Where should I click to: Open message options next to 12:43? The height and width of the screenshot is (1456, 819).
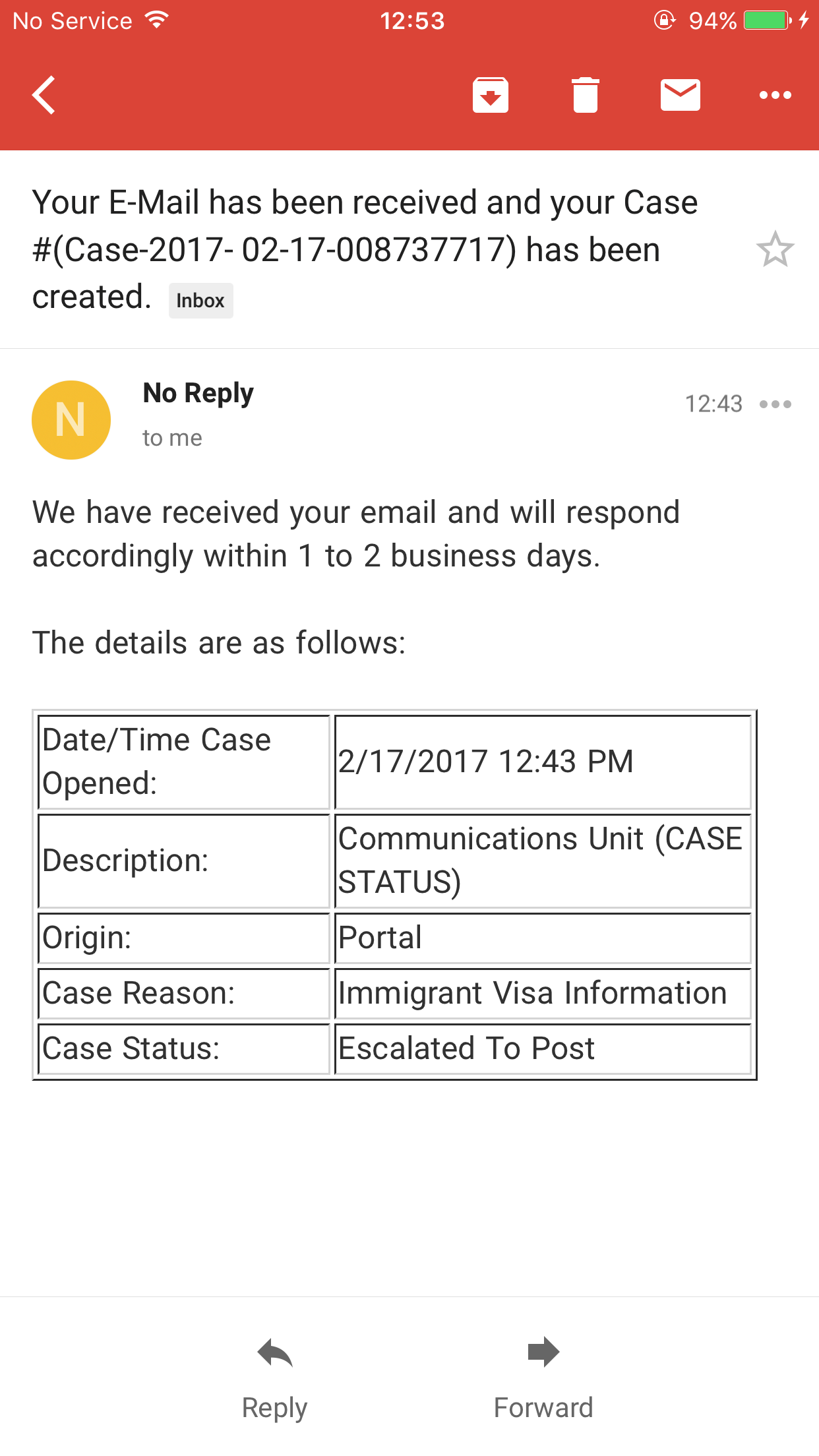[x=775, y=404]
